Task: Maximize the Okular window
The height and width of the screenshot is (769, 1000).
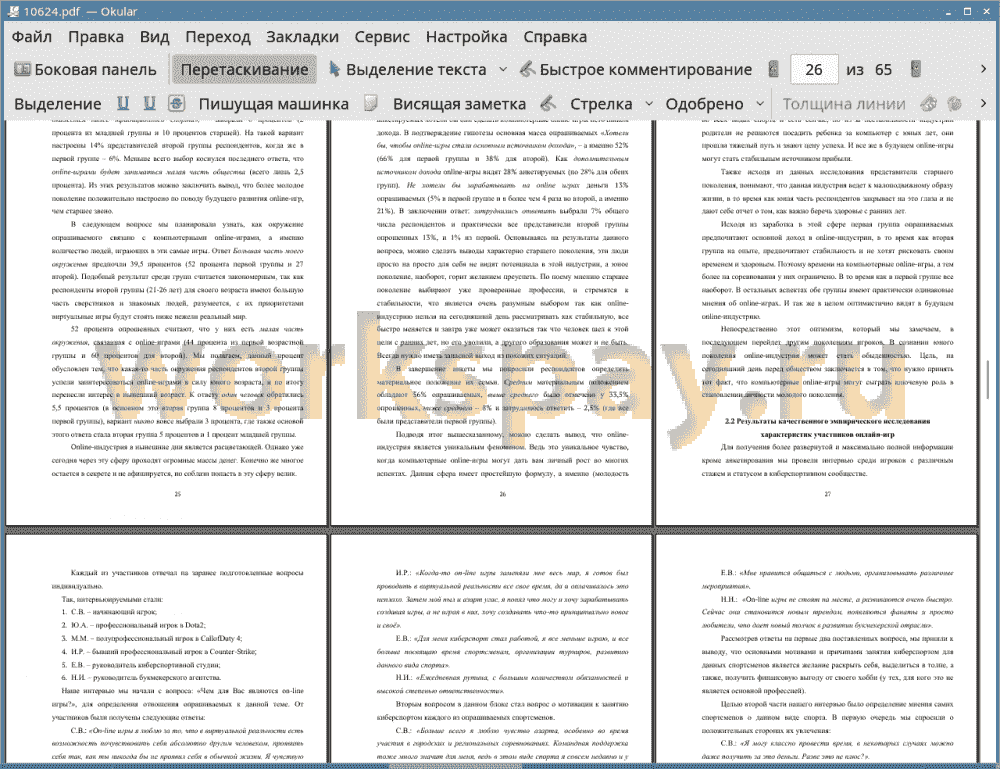Action: (x=967, y=11)
